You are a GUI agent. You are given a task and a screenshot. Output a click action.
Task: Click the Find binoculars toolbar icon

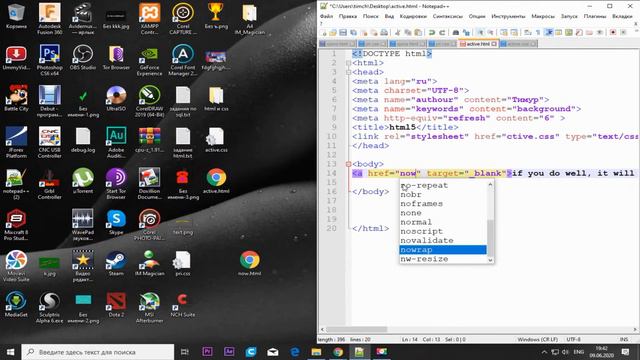[x=456, y=32]
